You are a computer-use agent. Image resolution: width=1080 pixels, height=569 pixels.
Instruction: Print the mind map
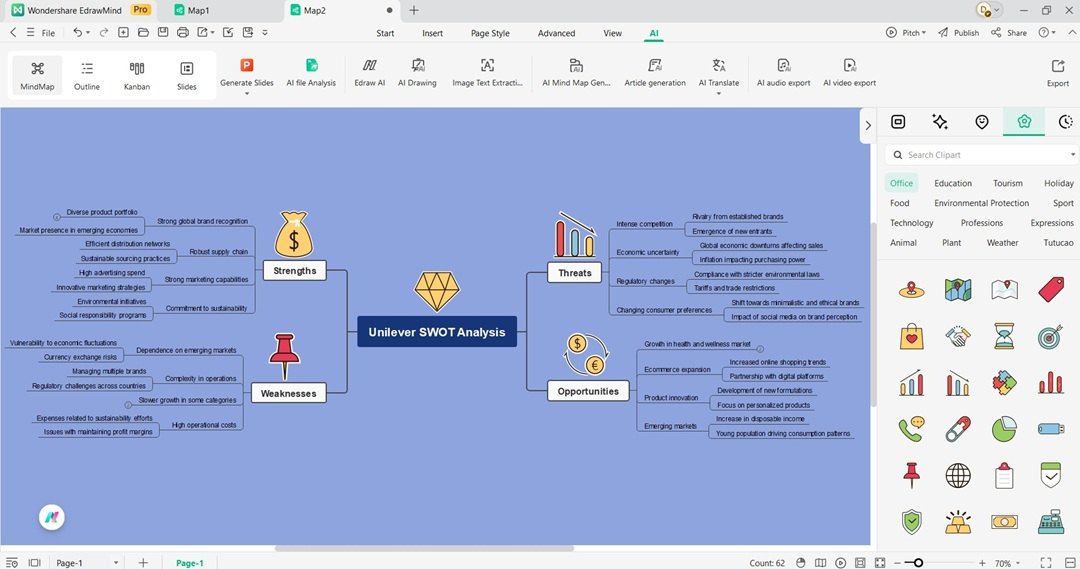point(183,32)
